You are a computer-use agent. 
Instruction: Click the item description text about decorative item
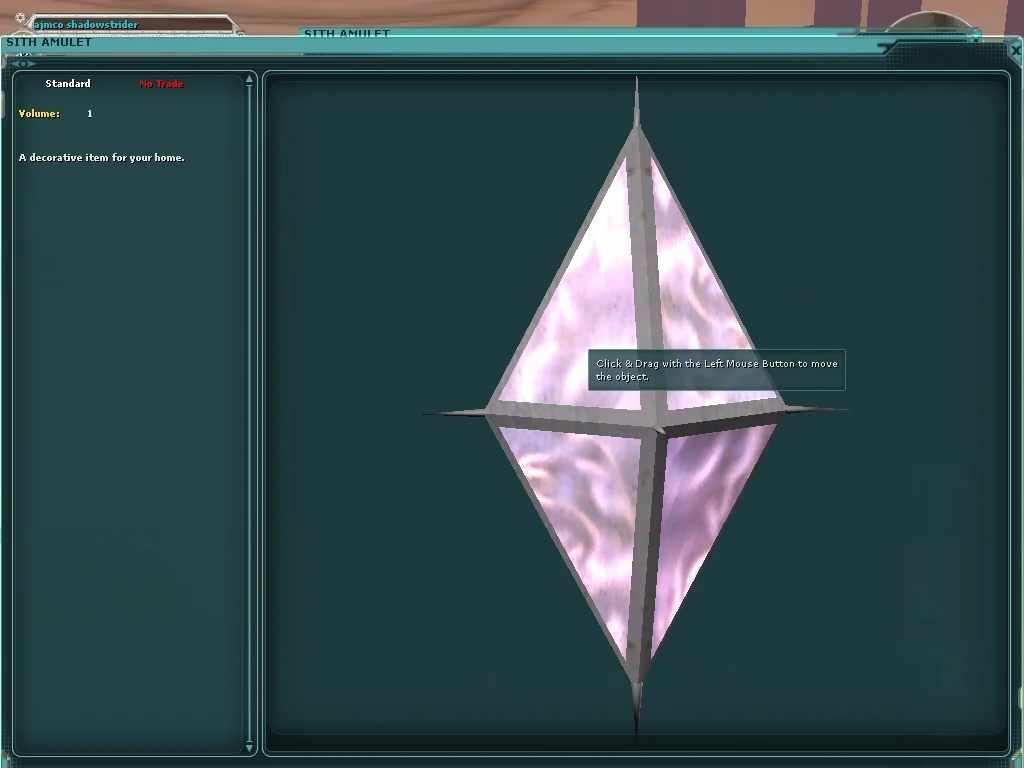coord(102,157)
